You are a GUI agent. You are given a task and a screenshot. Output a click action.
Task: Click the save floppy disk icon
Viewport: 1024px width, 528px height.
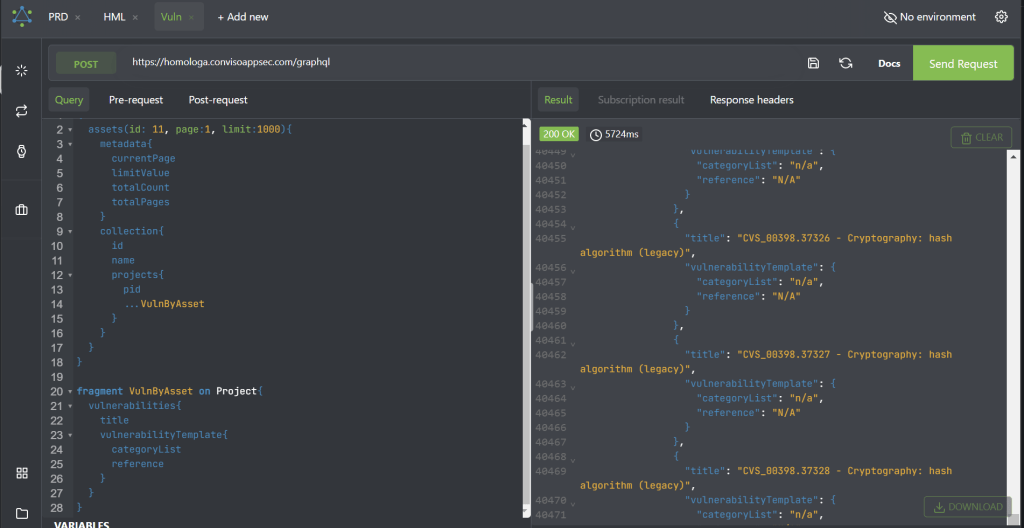click(813, 63)
